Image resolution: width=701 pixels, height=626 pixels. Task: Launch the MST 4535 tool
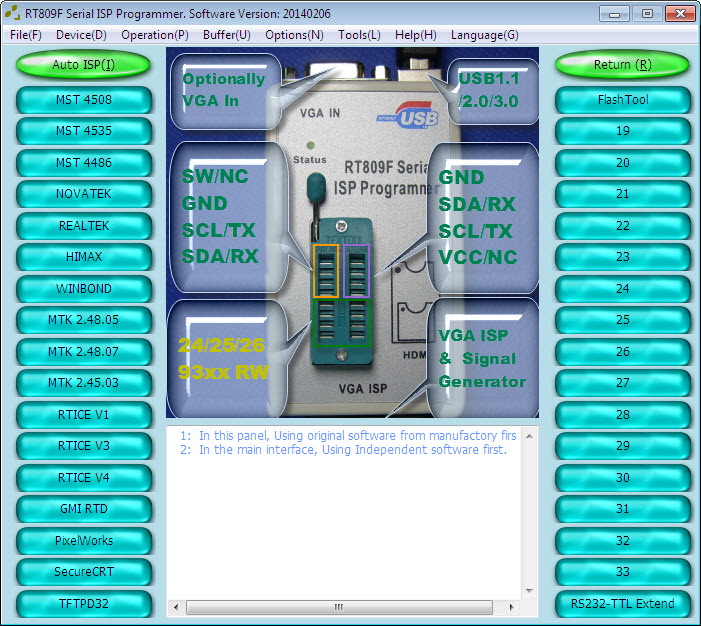84,131
